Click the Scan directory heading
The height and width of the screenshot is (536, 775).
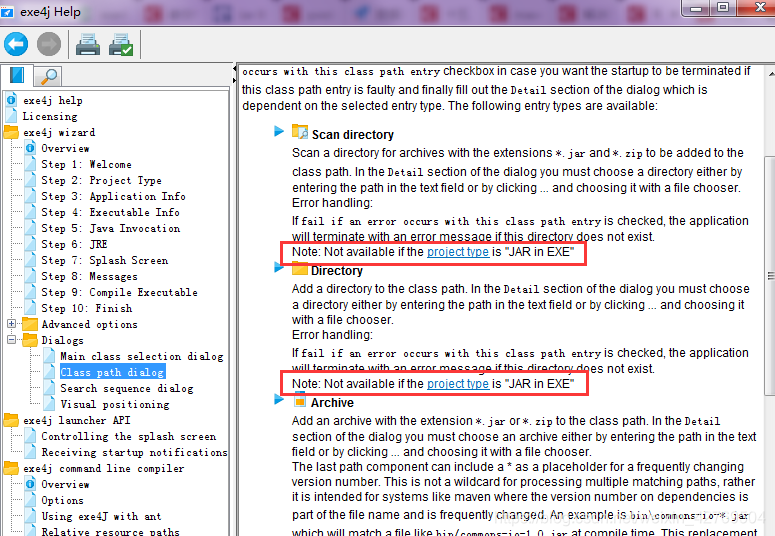352,135
